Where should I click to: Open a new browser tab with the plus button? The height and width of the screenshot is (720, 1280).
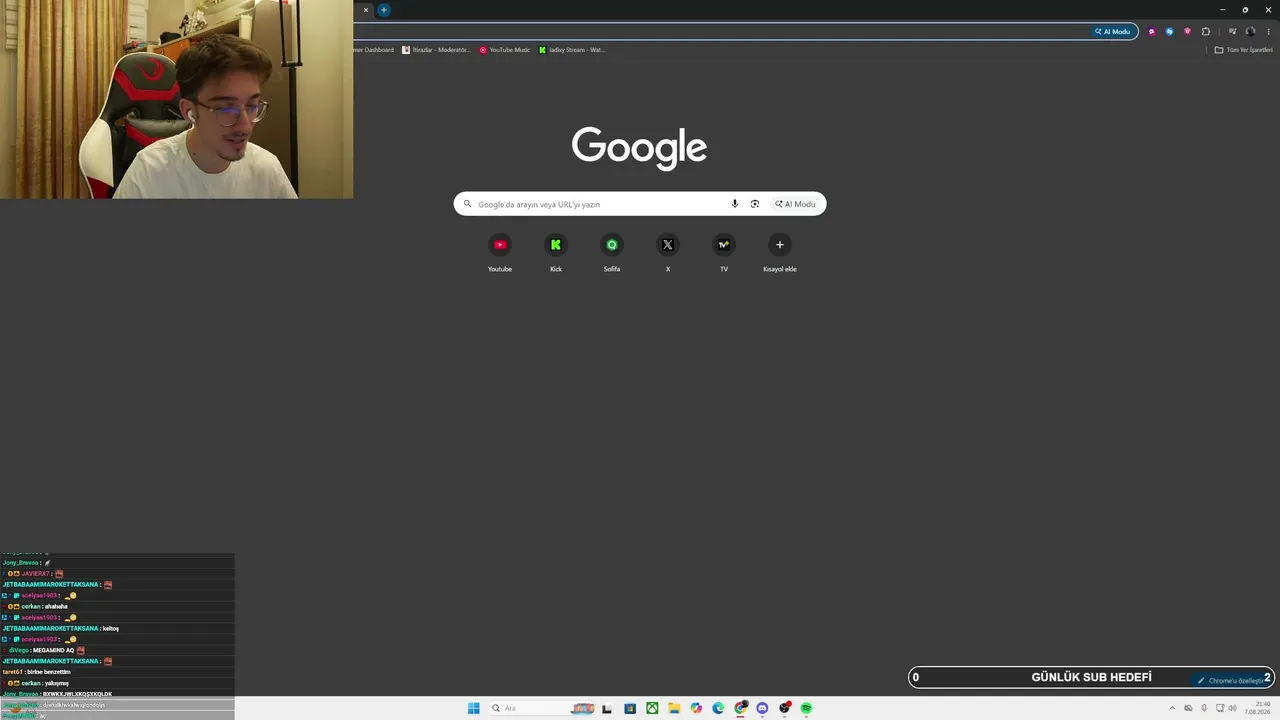(383, 10)
